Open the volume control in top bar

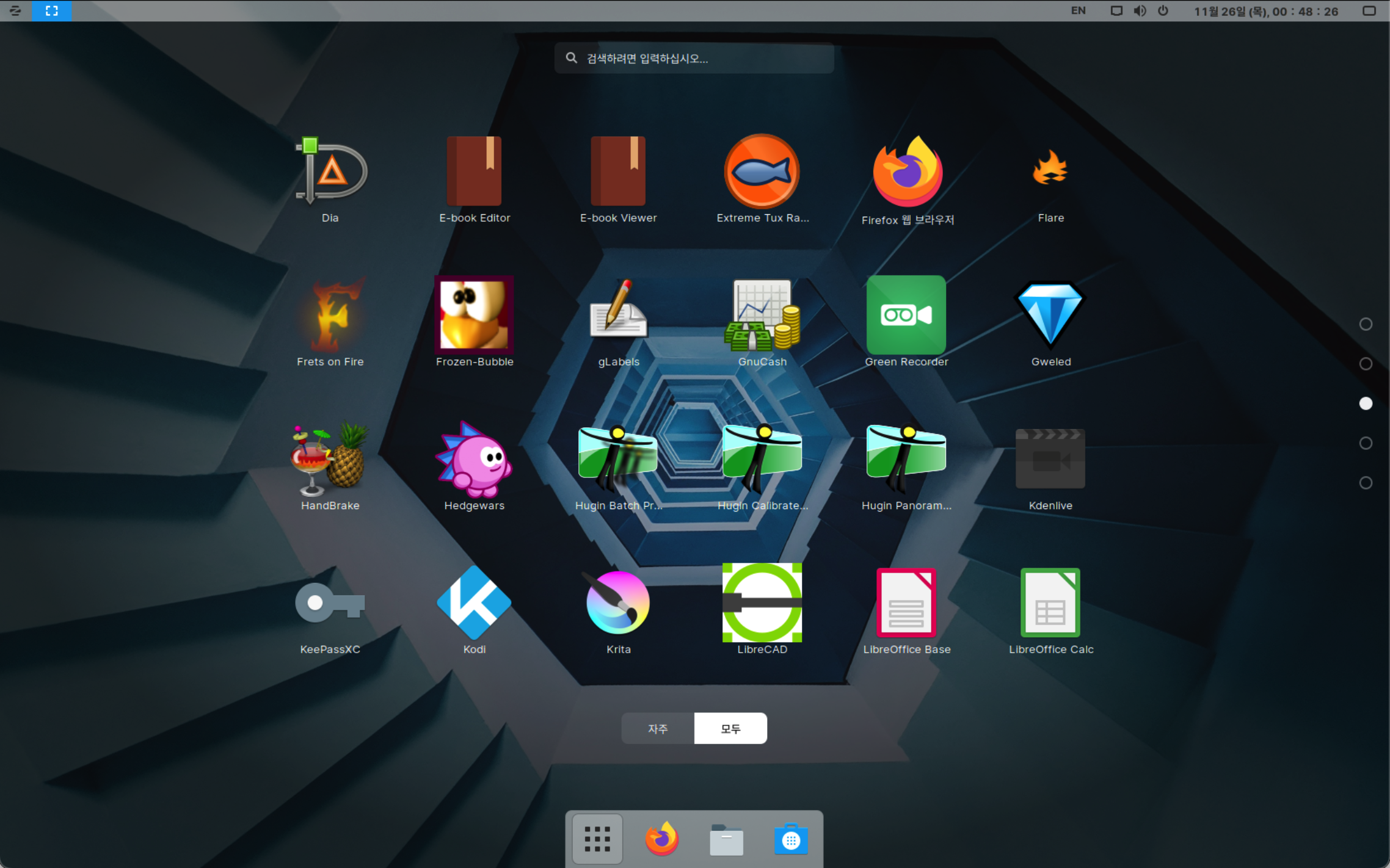click(1140, 11)
